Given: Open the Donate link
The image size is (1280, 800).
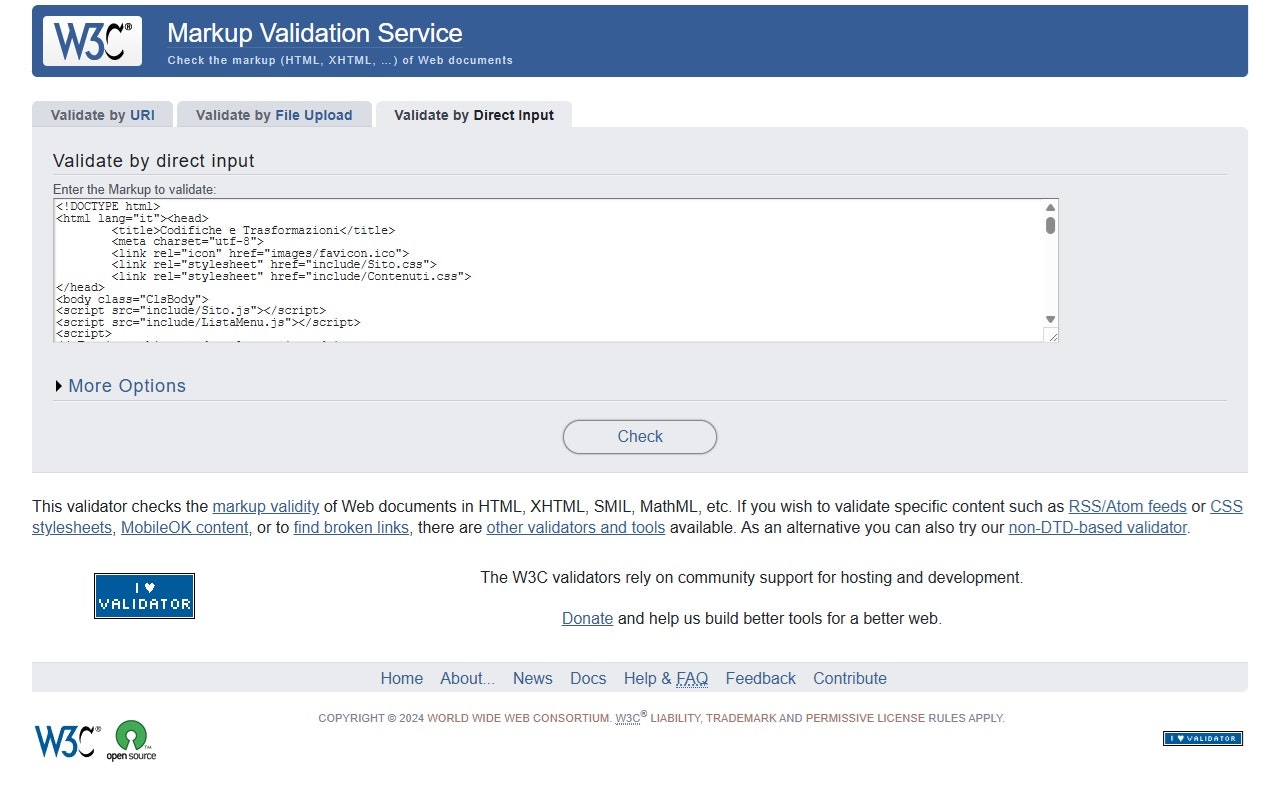Looking at the screenshot, I should pos(587,618).
